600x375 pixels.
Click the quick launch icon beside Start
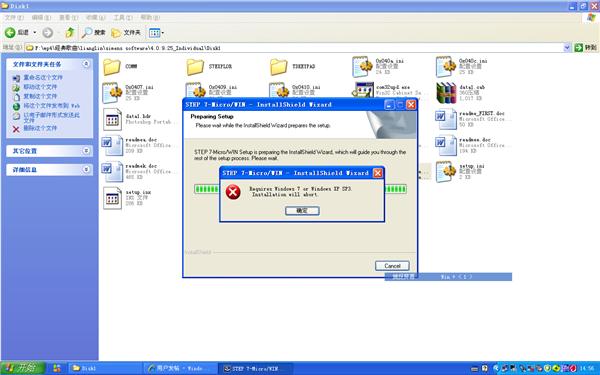(x=57, y=368)
